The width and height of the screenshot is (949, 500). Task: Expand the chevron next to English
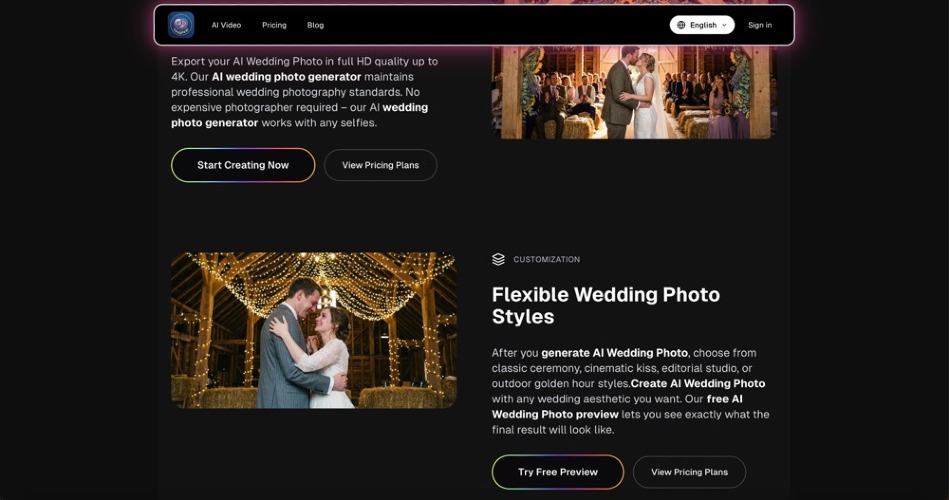pyautogui.click(x=724, y=25)
